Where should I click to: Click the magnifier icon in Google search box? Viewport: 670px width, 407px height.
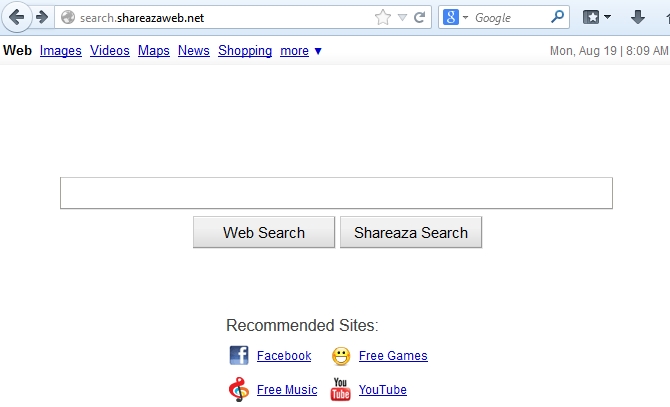pos(557,17)
